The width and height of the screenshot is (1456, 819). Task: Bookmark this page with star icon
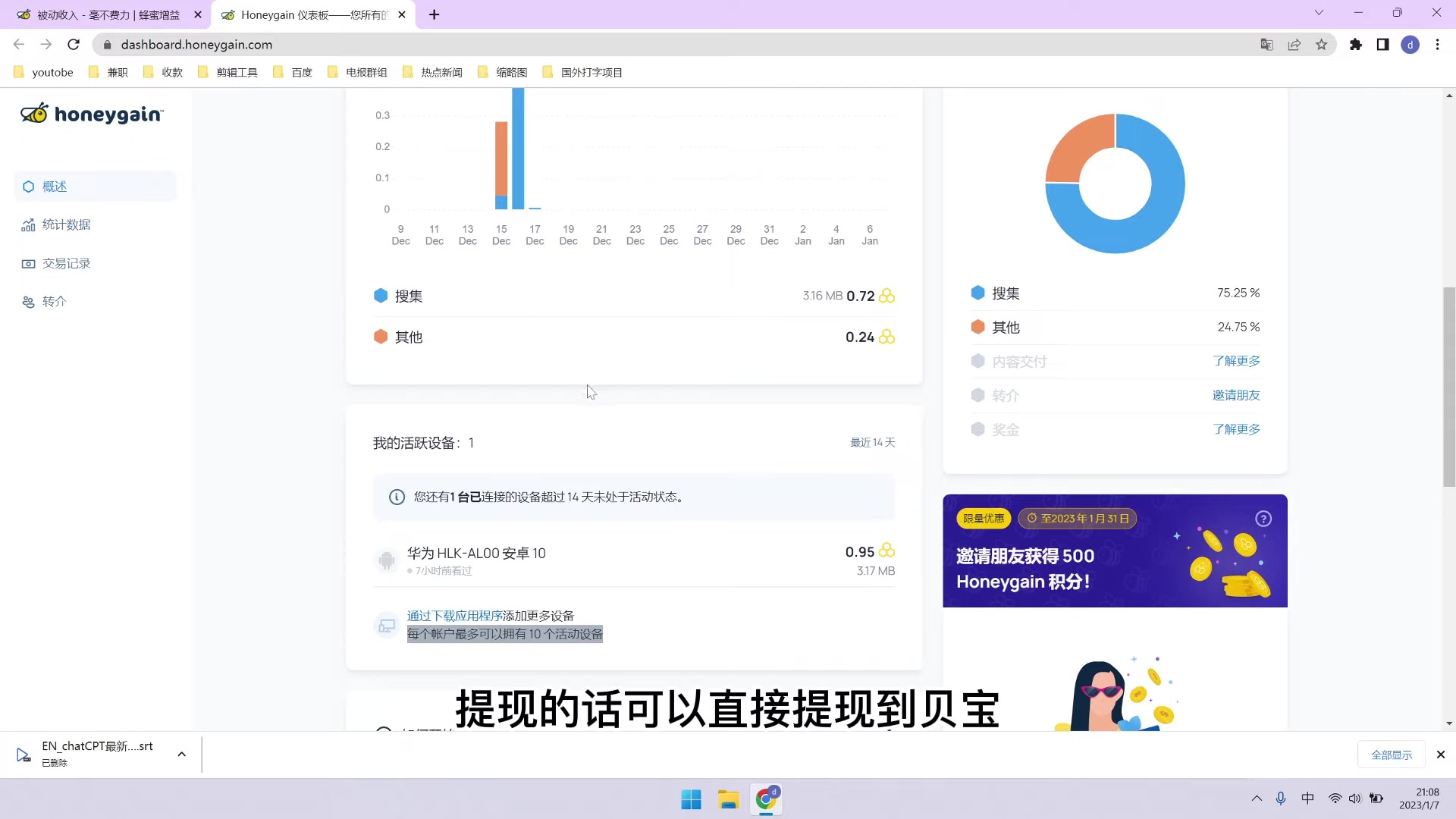point(1322,45)
